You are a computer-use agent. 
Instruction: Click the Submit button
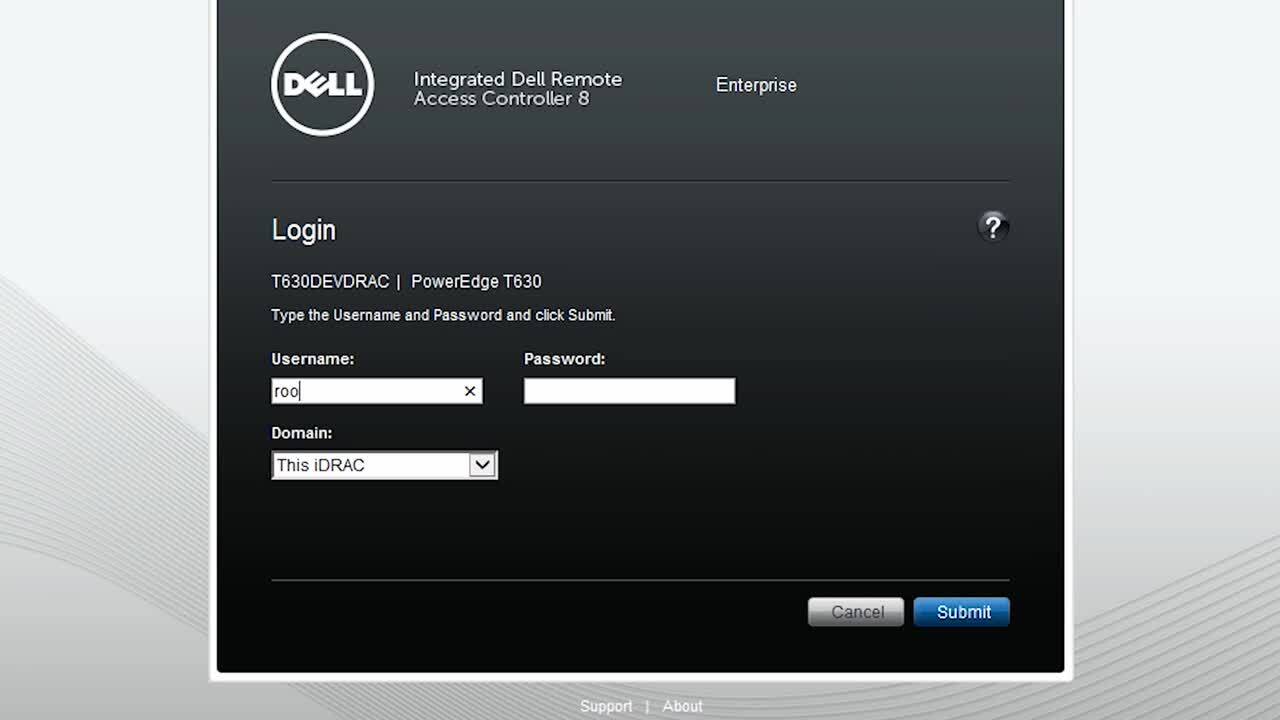coord(961,612)
